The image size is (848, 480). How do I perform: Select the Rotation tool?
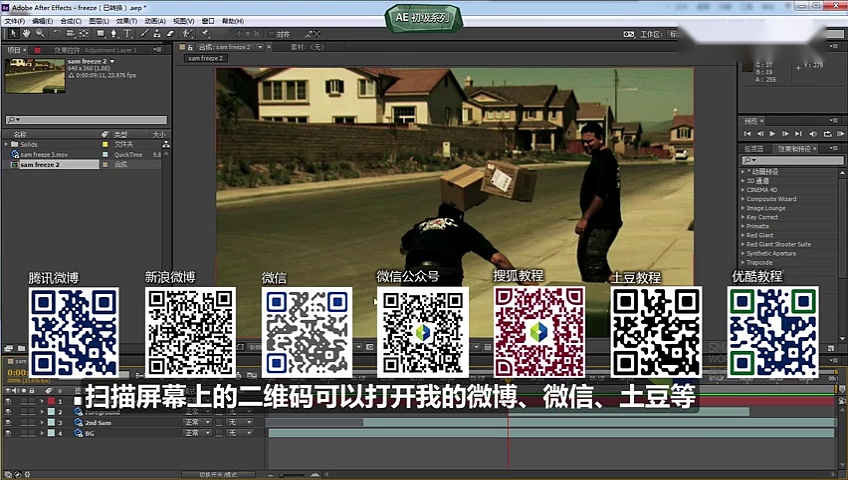pos(57,34)
